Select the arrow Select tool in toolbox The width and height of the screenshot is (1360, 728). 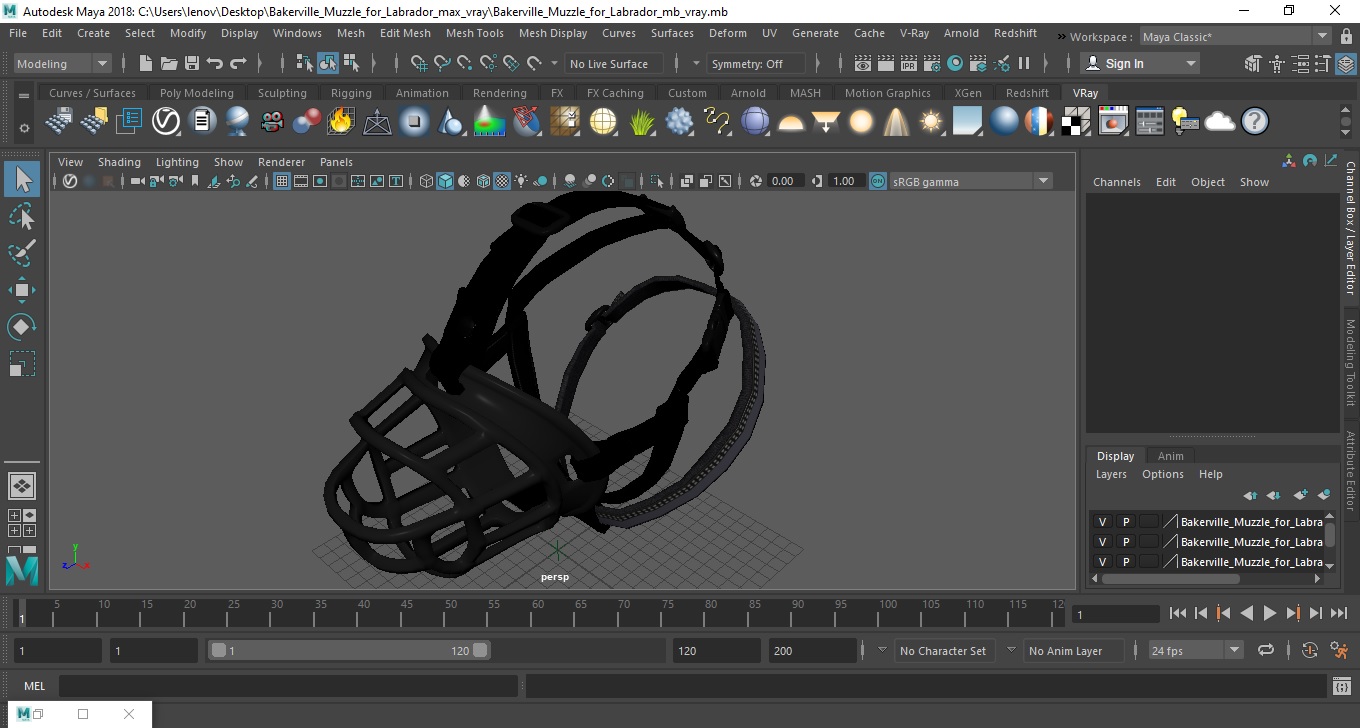(22, 180)
